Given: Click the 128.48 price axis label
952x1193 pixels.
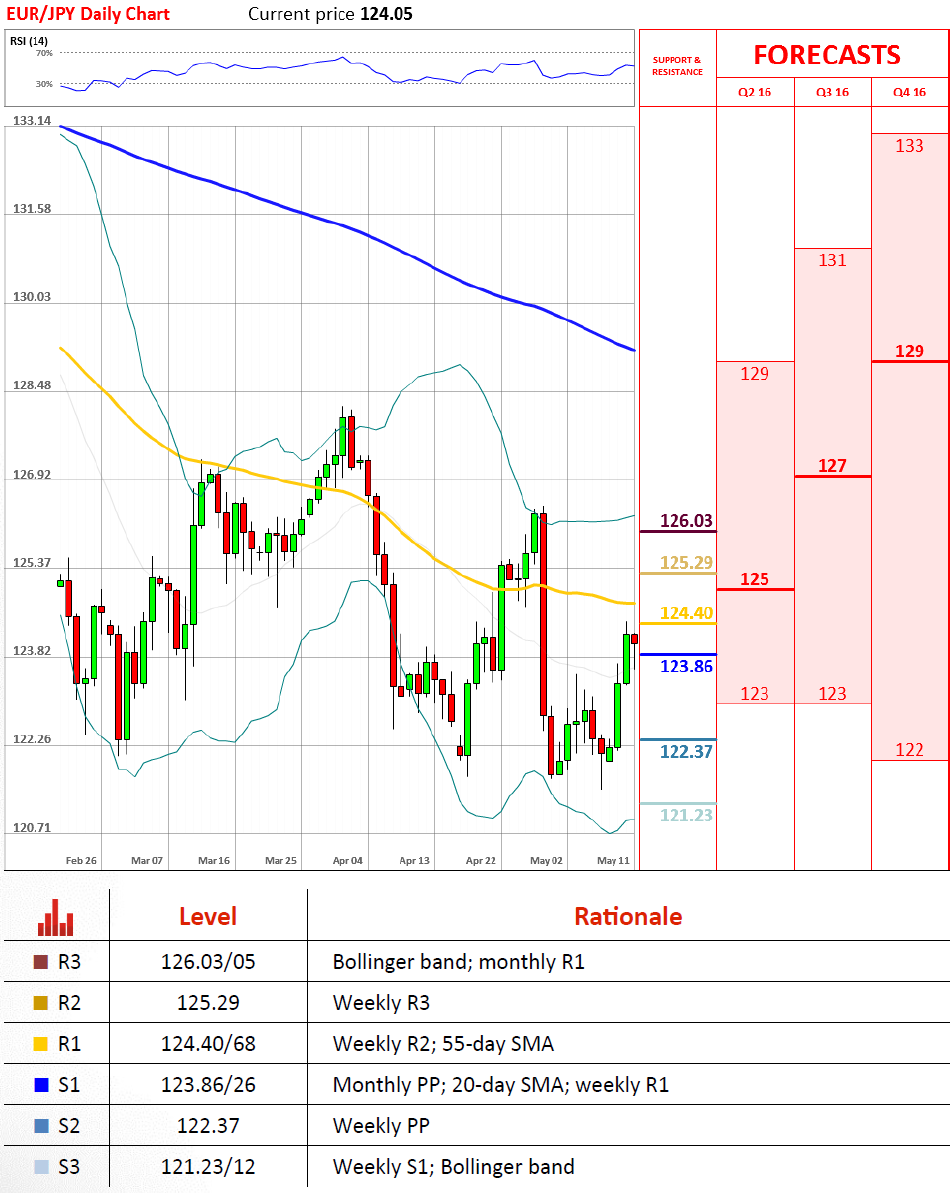Looking at the screenshot, I should pyautogui.click(x=32, y=385).
